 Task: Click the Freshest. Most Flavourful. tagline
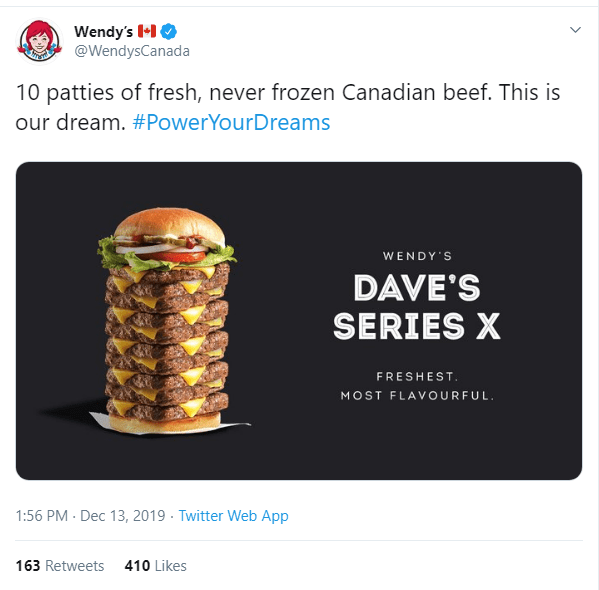point(417,386)
